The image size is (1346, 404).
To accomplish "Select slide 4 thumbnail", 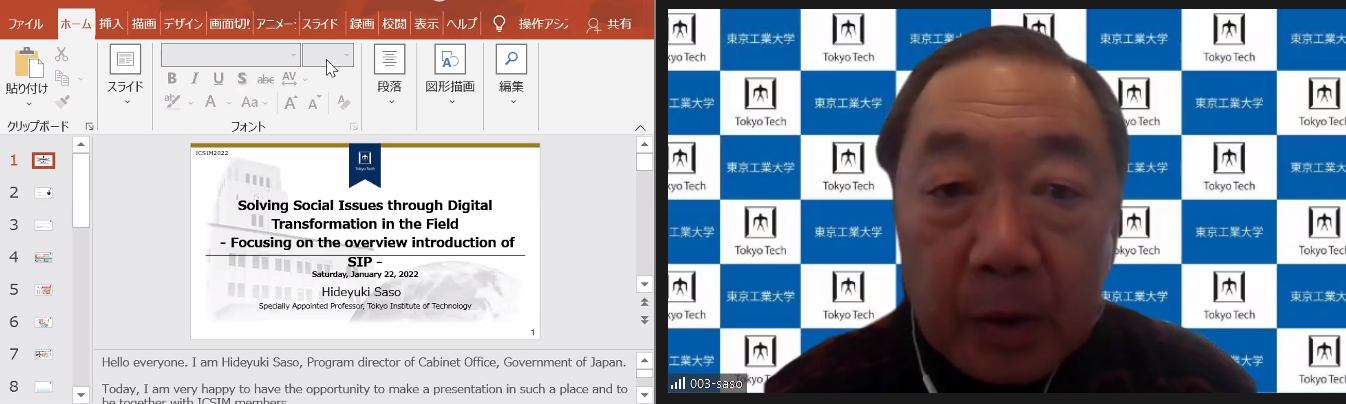I will click(43, 257).
